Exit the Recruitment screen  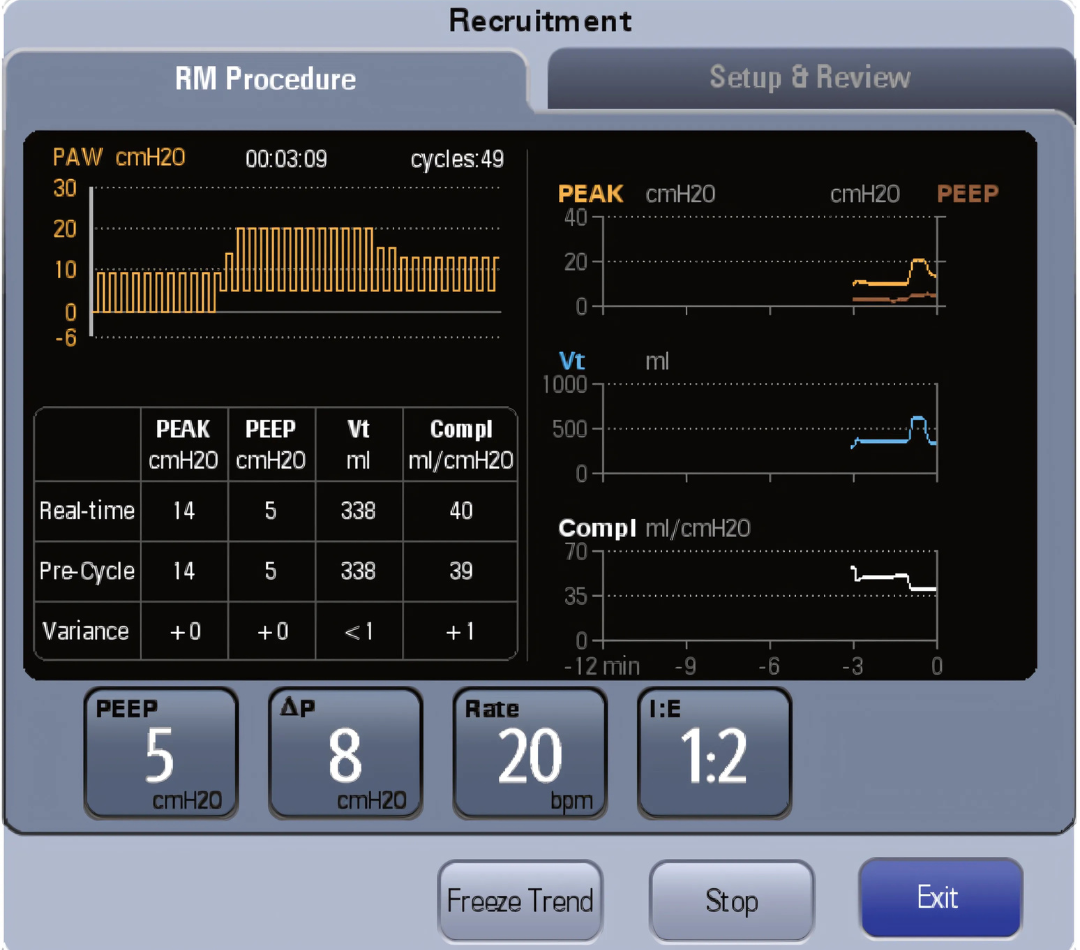click(x=940, y=897)
